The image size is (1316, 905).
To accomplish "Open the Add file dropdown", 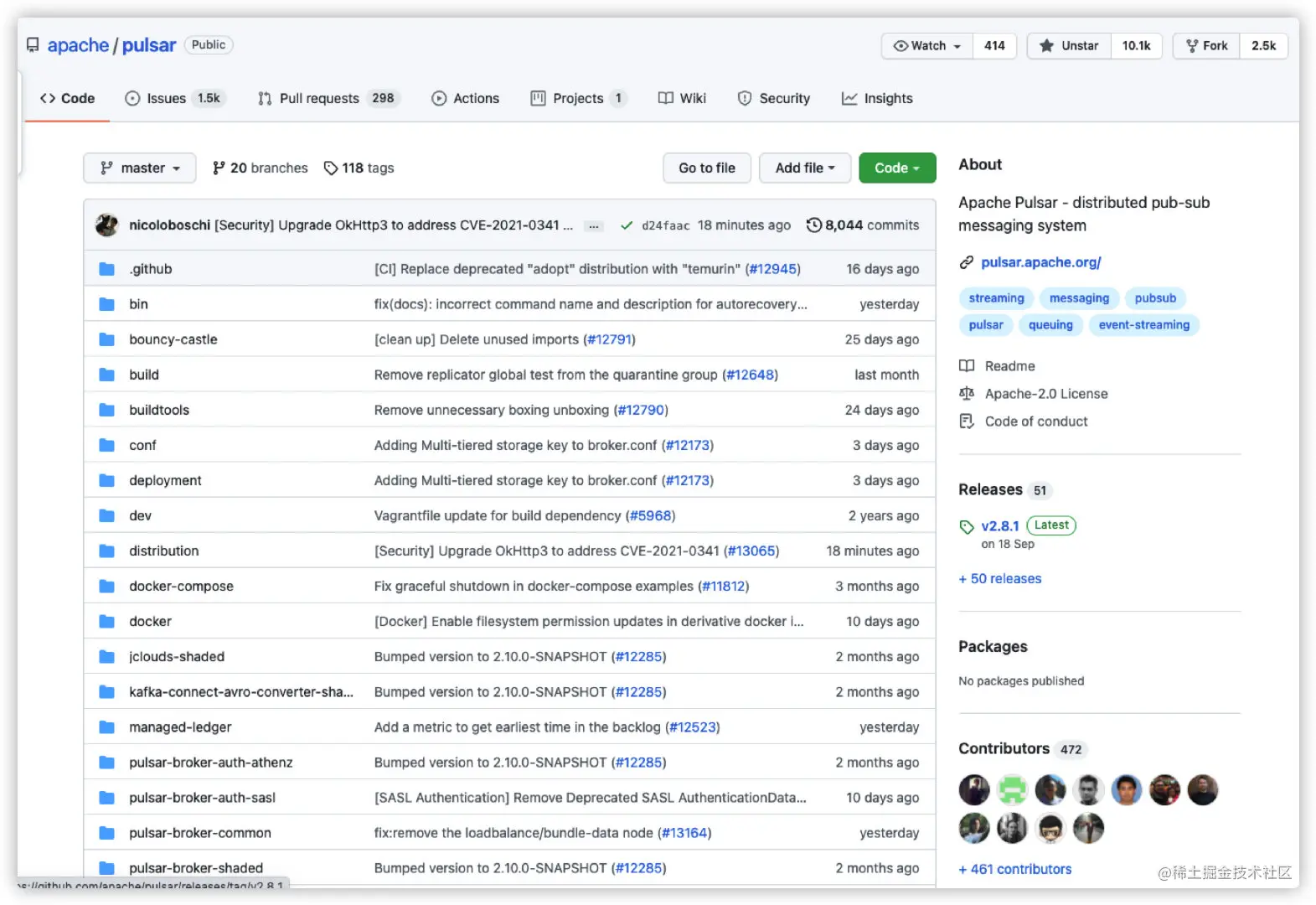I will (x=805, y=168).
